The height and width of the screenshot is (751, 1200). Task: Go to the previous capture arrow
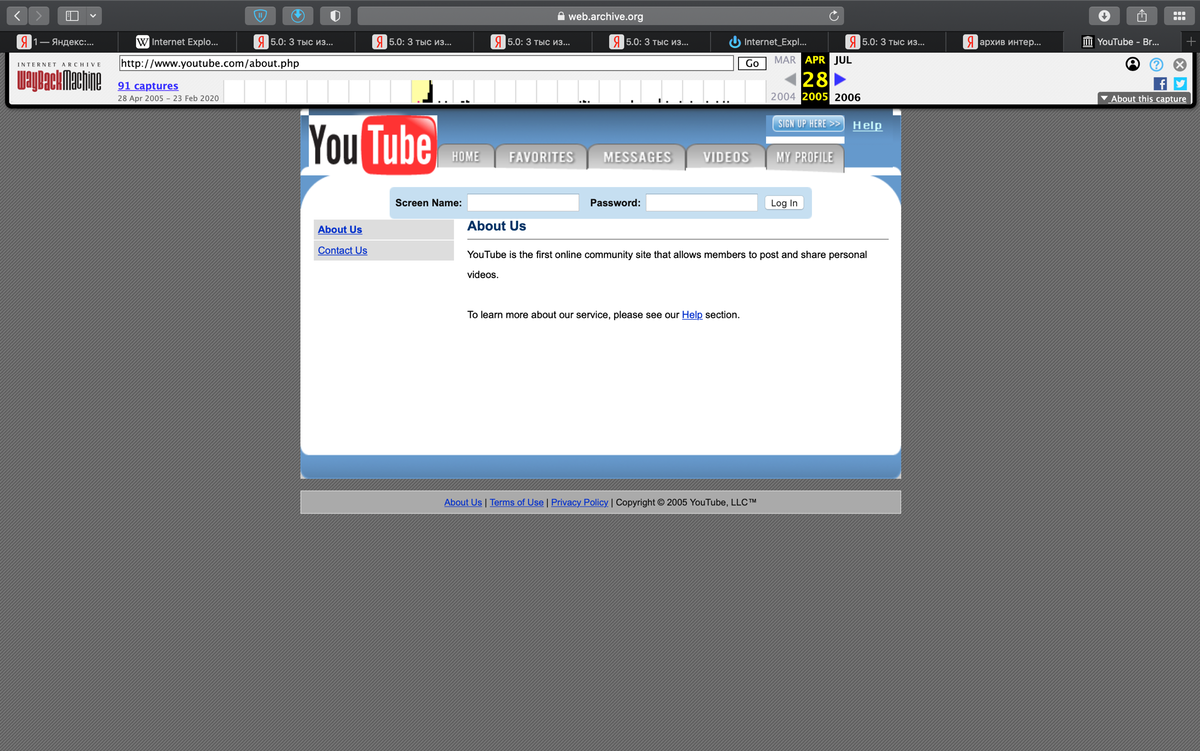[x=790, y=79]
